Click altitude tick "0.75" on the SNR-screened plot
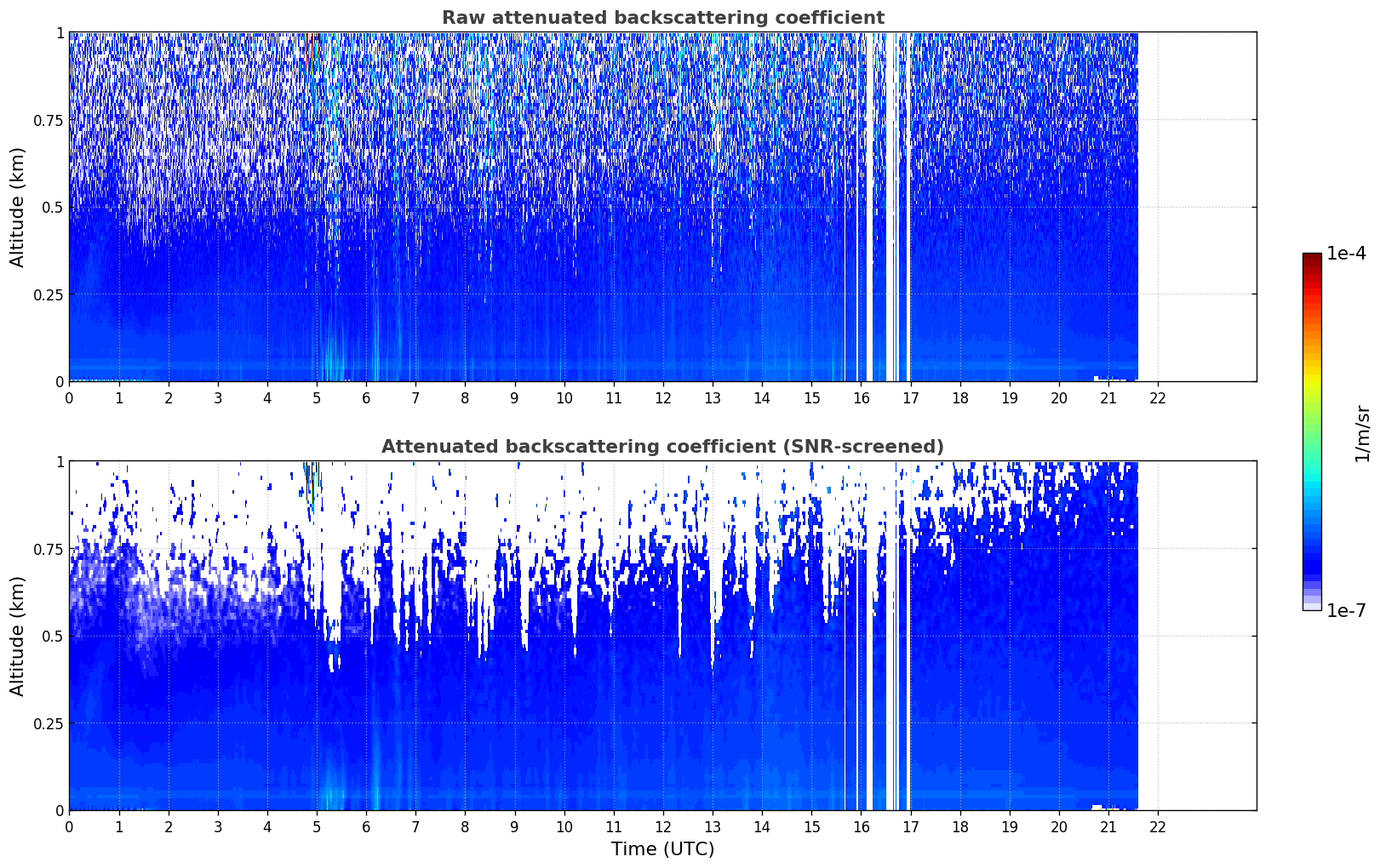Screen dimensions: 1380x868 tap(49, 549)
